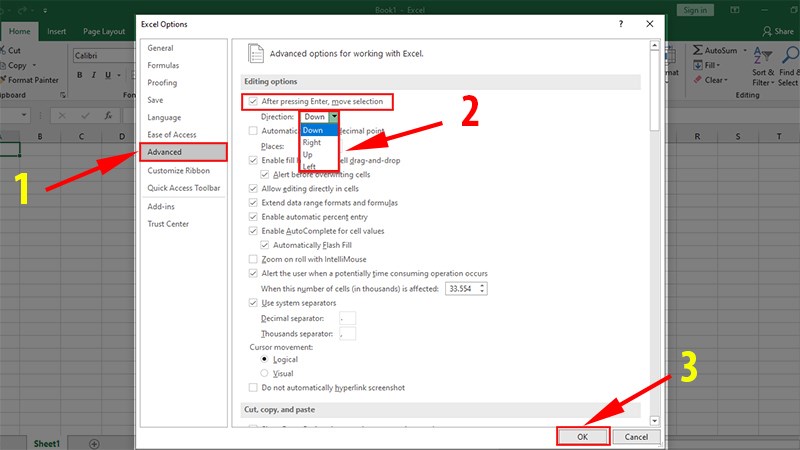Image resolution: width=800 pixels, height=450 pixels.
Task: Open Sort & Filter icon
Action: (x=763, y=55)
